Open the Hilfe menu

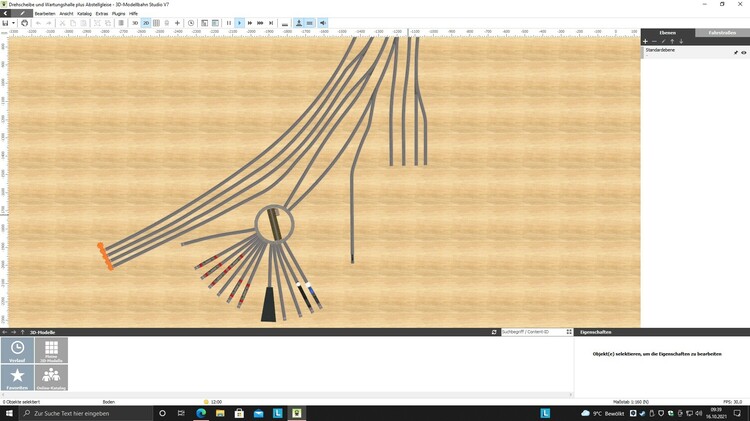133,13
